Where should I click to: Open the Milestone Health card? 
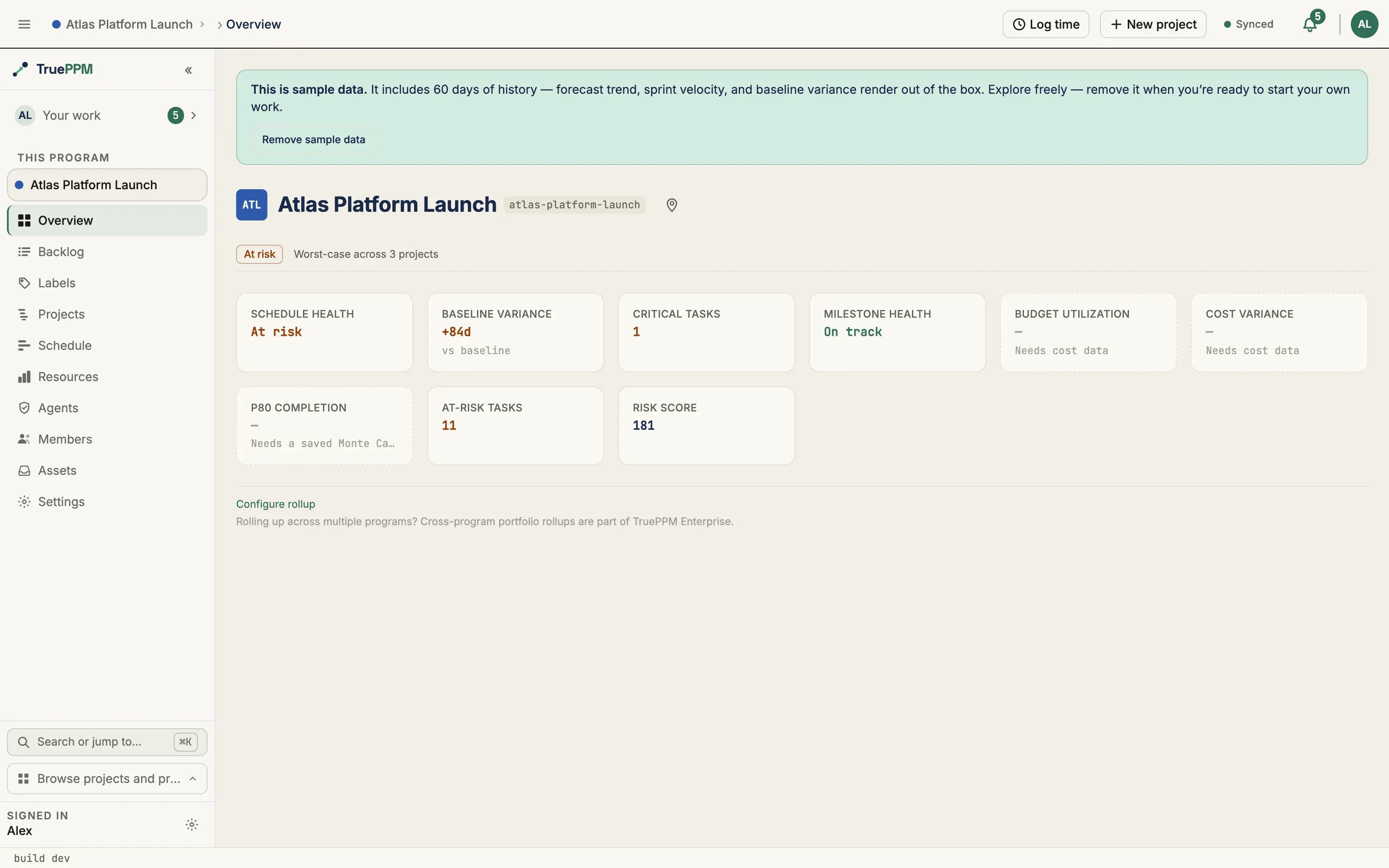coord(897,332)
